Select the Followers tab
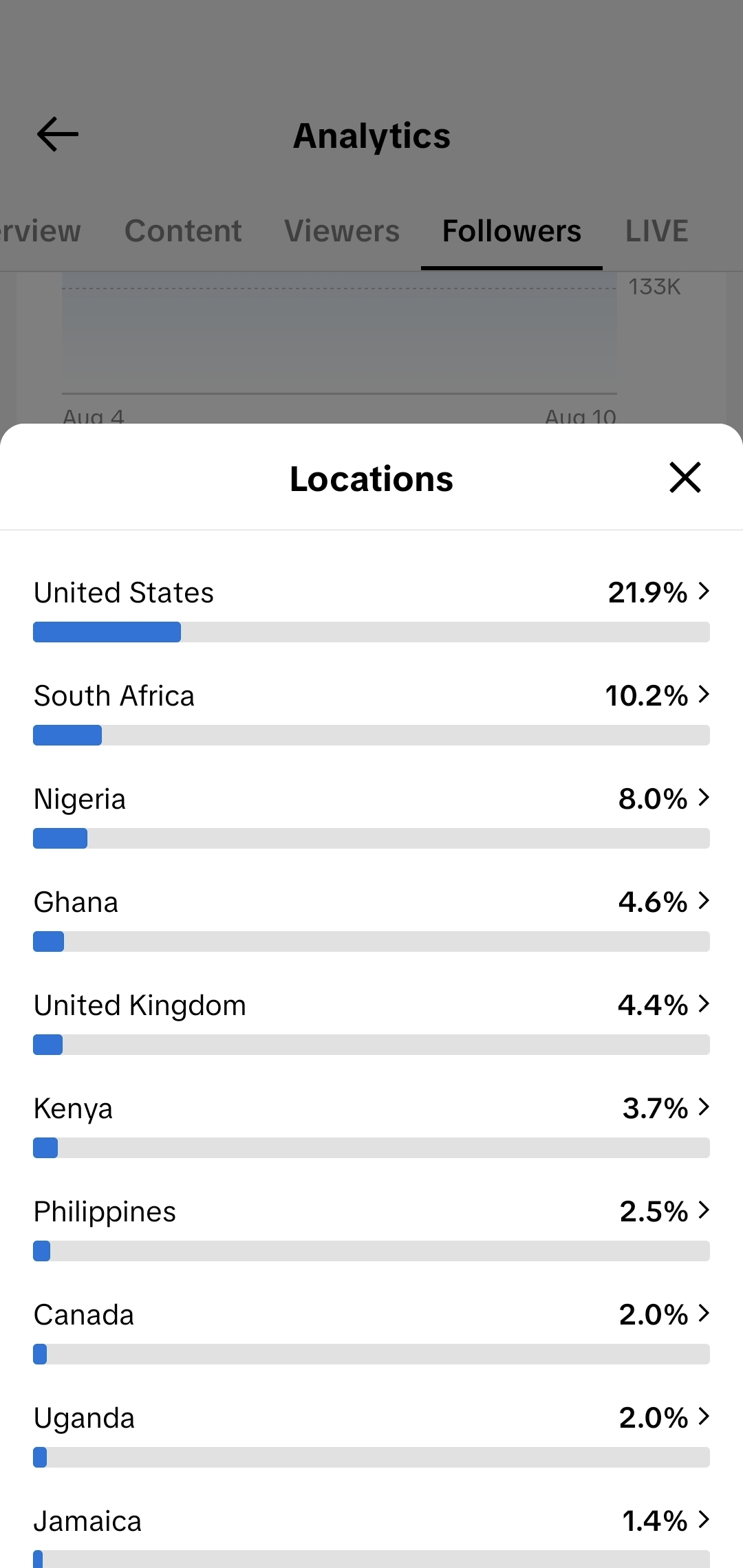This screenshot has width=743, height=1568. pyautogui.click(x=512, y=231)
